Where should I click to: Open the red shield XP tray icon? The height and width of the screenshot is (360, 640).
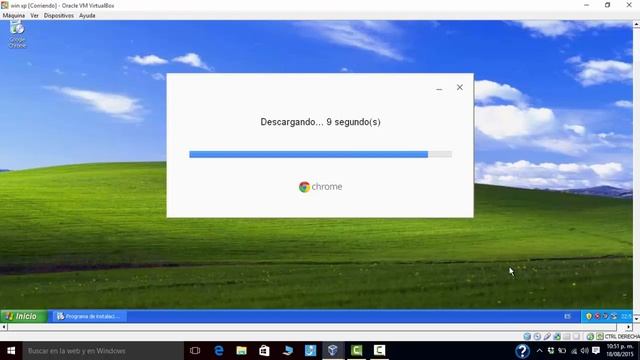point(597,316)
